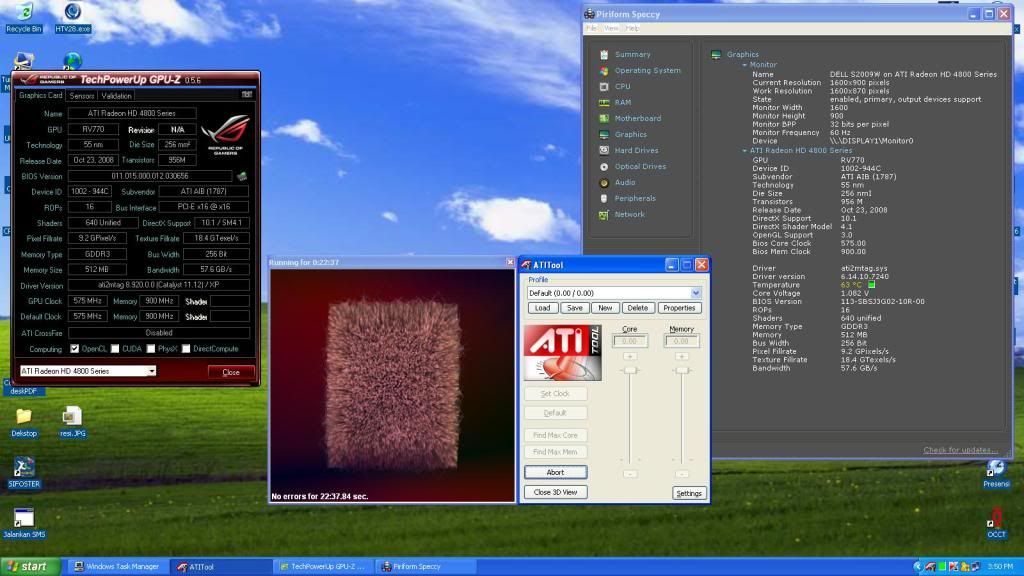Screen dimensions: 1024x576
Task: Open the Summary section icon in Speccy
Action: click(x=604, y=55)
